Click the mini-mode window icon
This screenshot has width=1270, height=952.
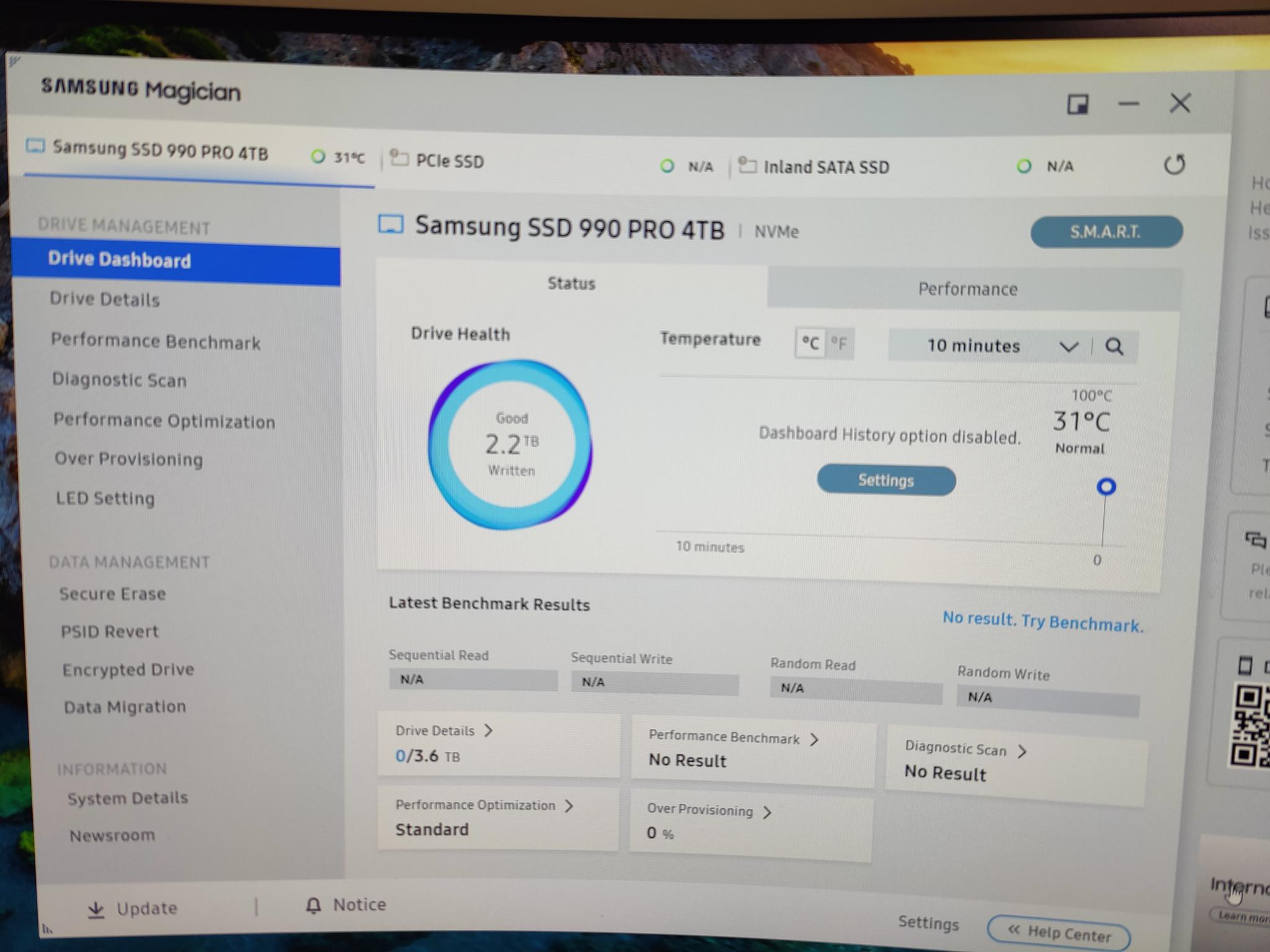1078,104
